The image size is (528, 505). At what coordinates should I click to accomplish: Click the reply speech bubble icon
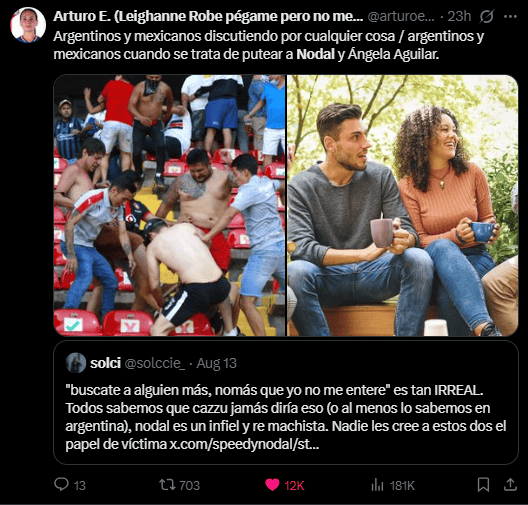(x=61, y=484)
